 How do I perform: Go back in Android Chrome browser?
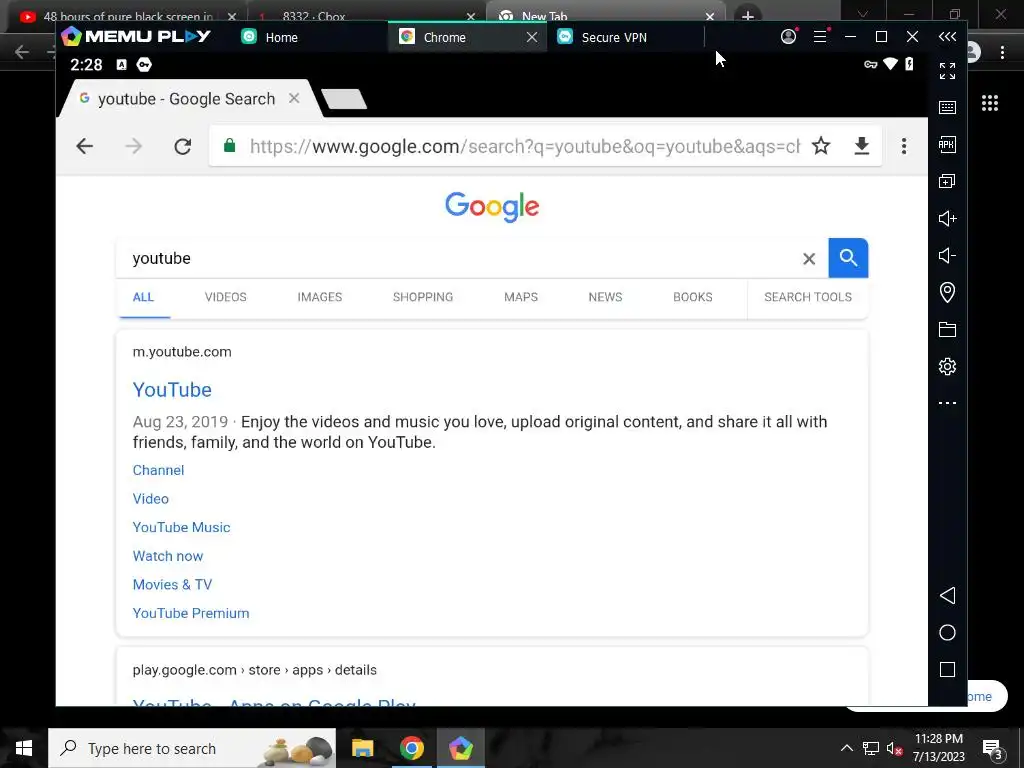point(85,146)
